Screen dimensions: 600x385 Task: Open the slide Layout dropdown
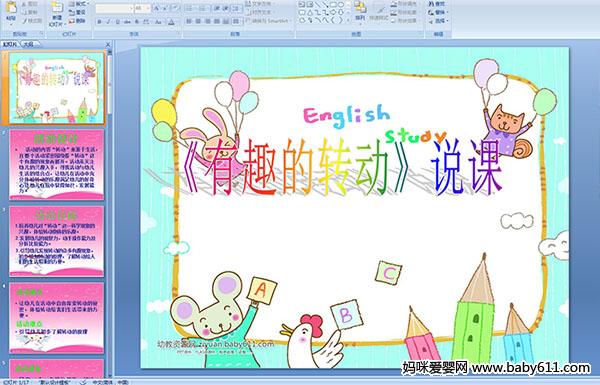(x=78, y=4)
